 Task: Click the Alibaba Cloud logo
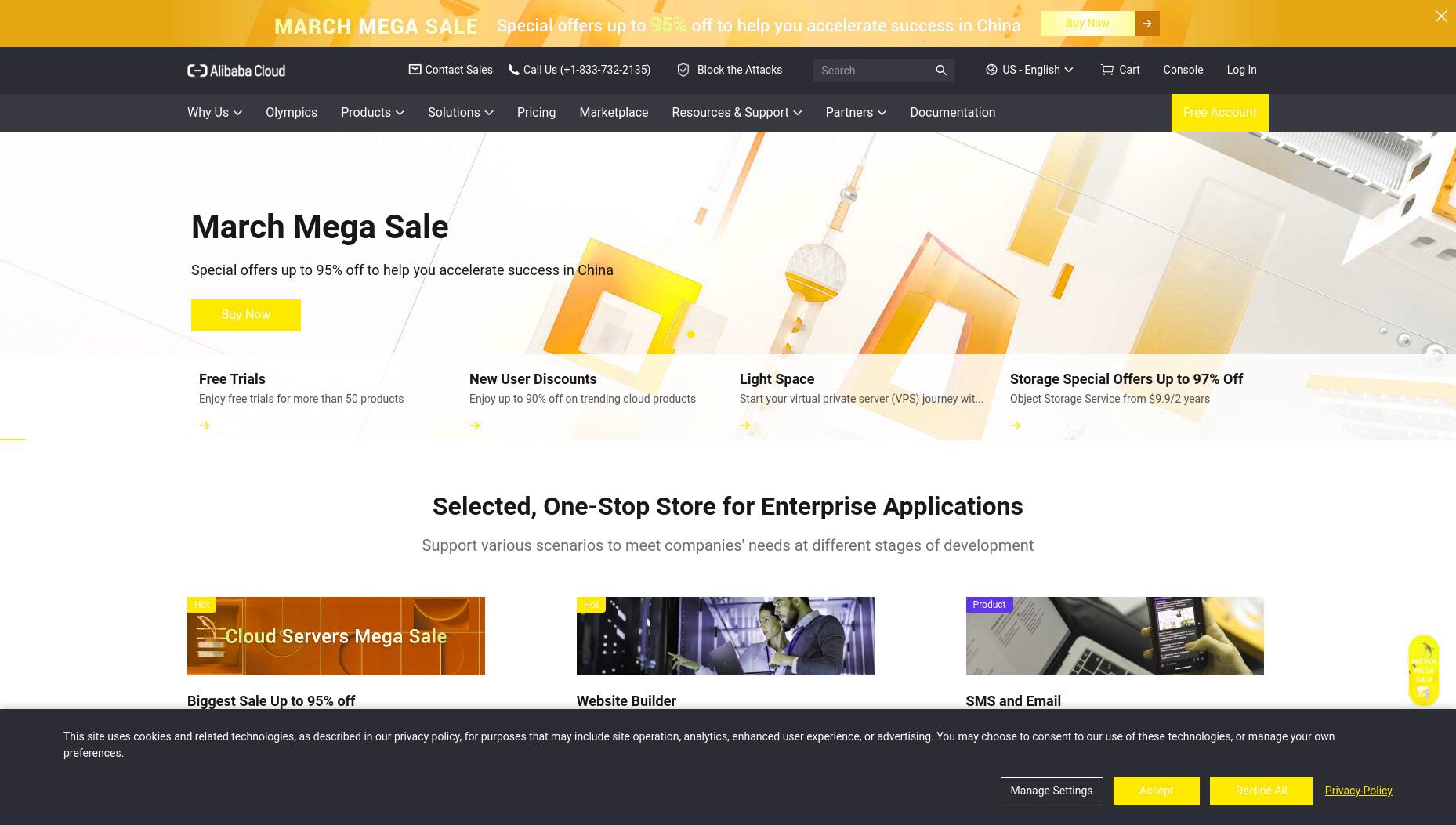click(236, 71)
